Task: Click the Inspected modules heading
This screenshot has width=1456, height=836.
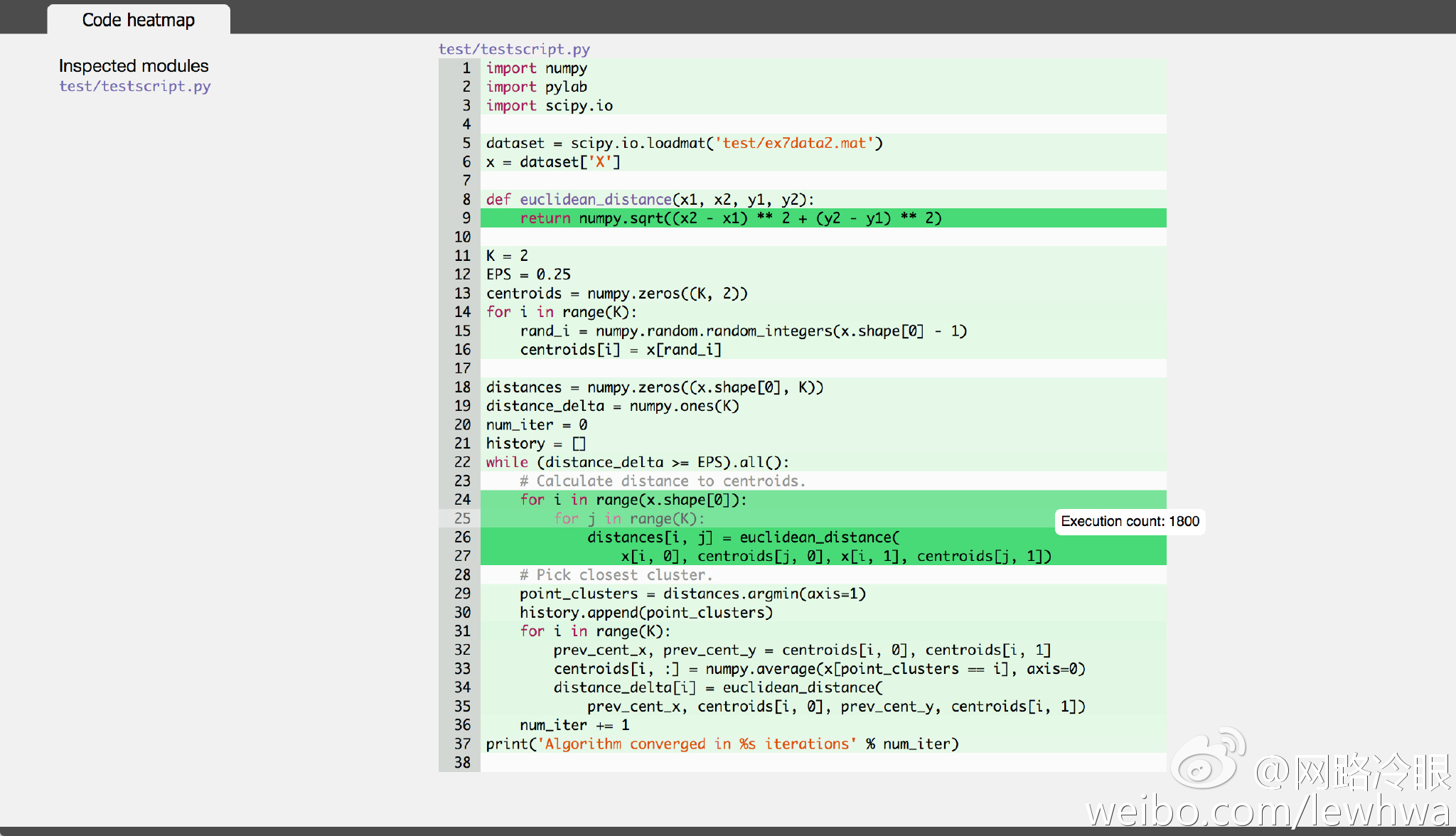Action: (x=134, y=66)
